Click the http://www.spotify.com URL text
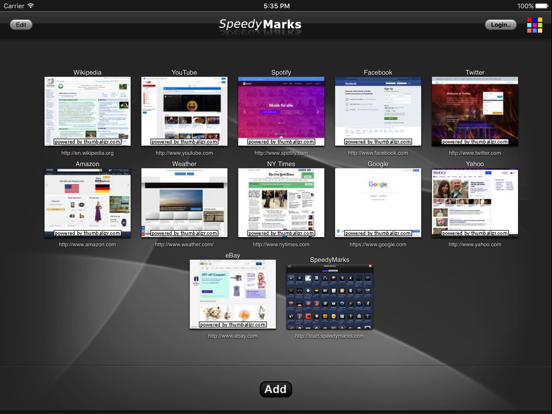The height and width of the screenshot is (414, 552). click(x=281, y=153)
